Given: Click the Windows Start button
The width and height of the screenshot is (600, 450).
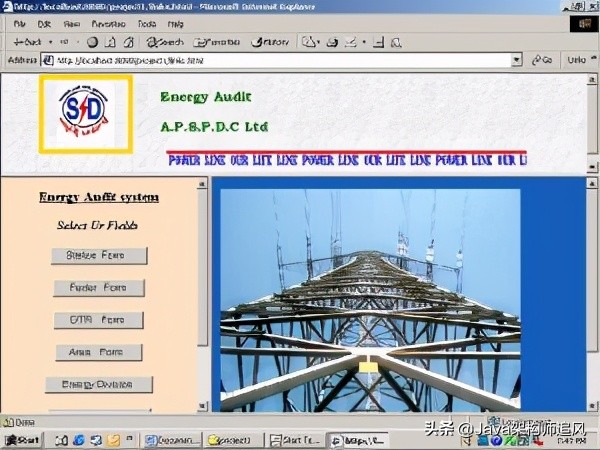Looking at the screenshot, I should click(x=22, y=440).
